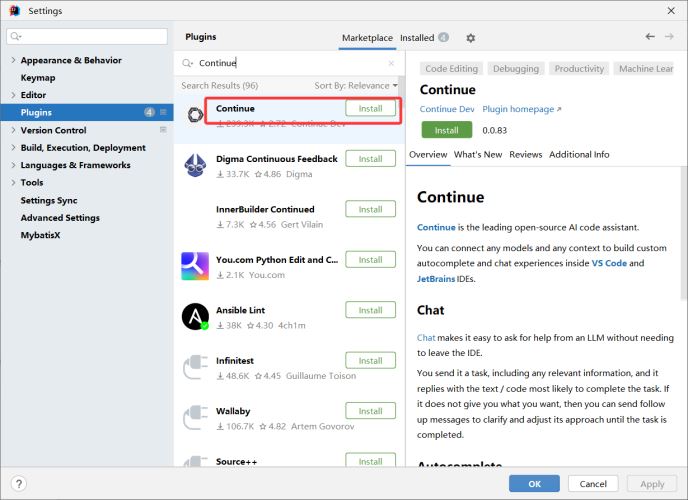Image resolution: width=688 pixels, height=500 pixels.
Task: Click the Installed count badge
Action: point(444,37)
